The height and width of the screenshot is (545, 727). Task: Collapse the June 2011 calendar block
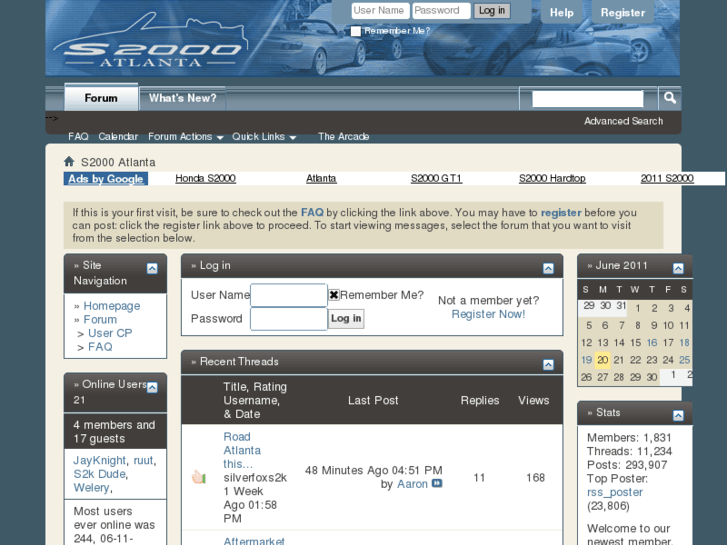click(678, 268)
